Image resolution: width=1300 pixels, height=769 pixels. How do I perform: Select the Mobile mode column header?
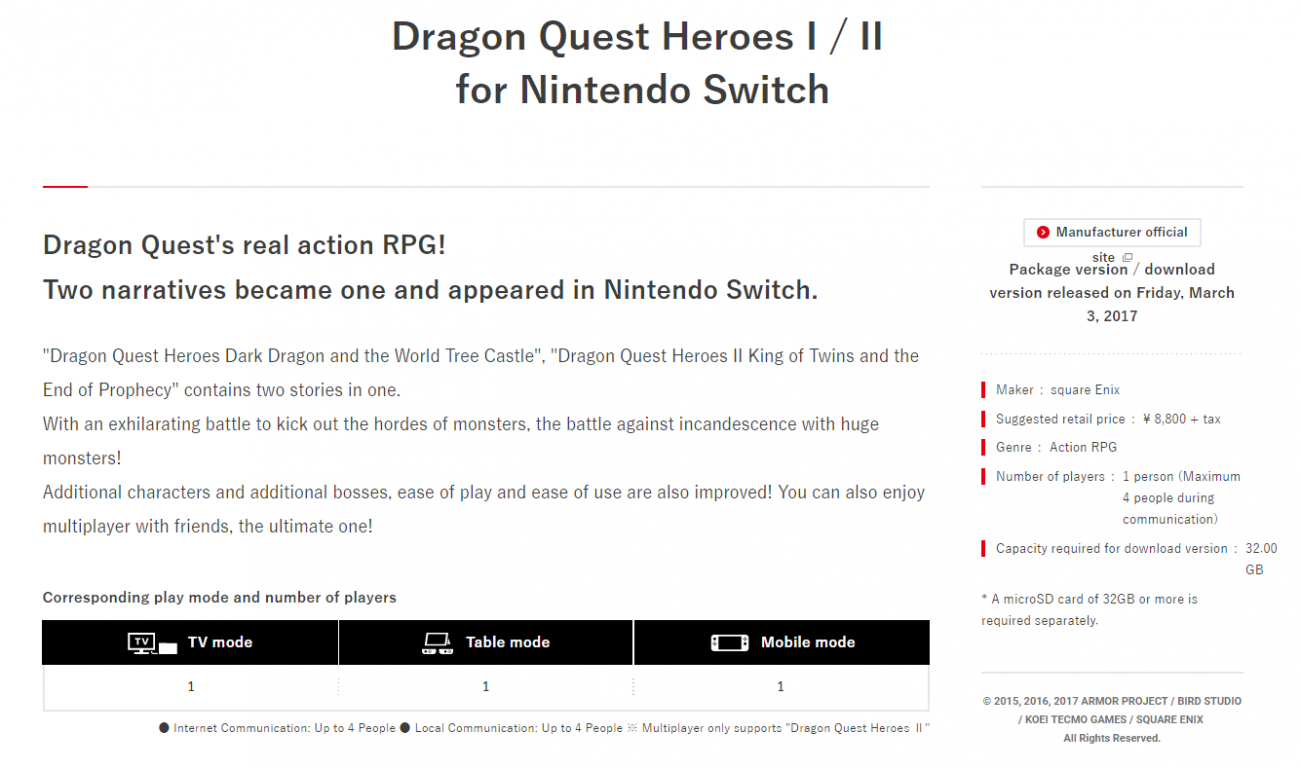pyautogui.click(x=782, y=642)
